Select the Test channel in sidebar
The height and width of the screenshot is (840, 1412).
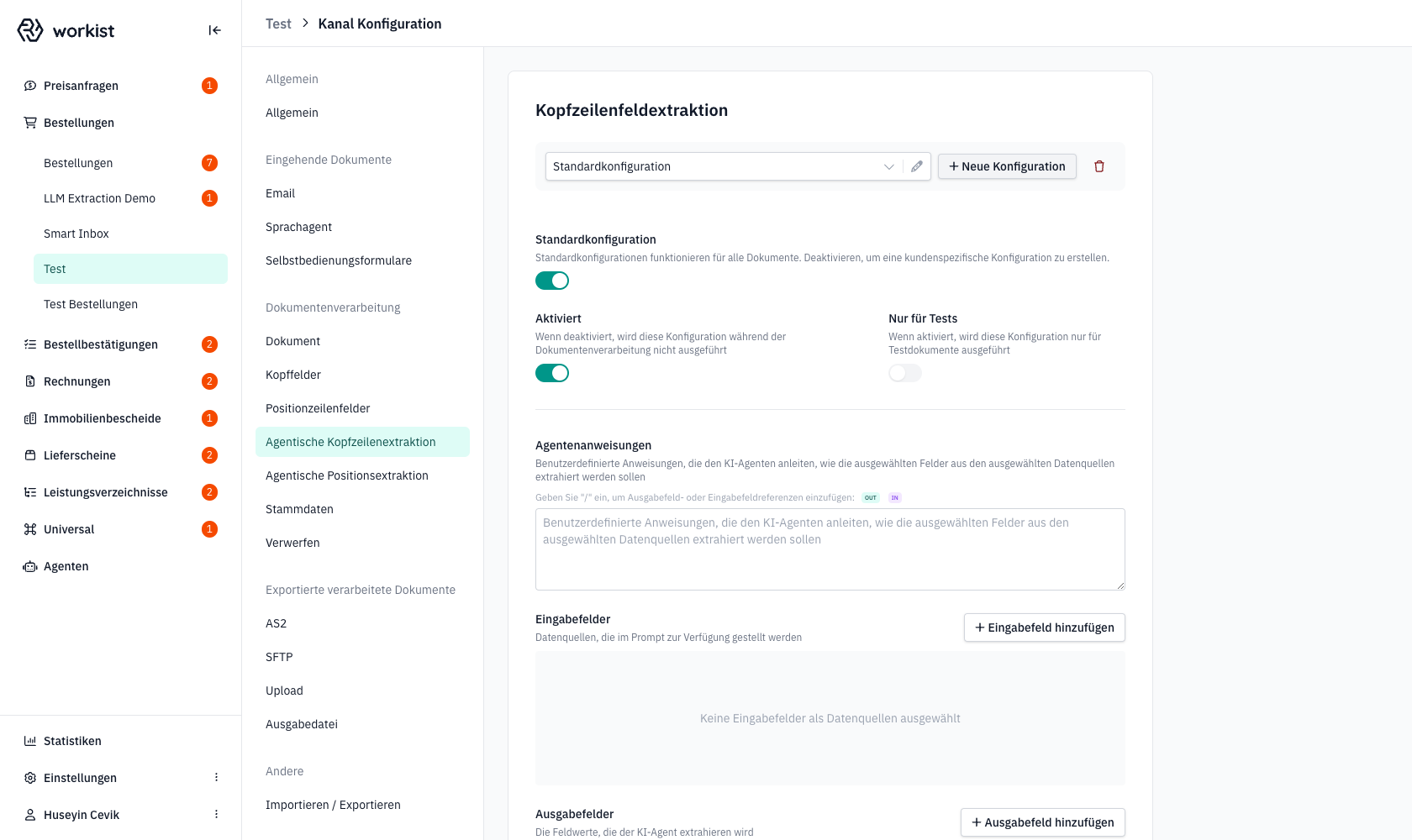pyautogui.click(x=130, y=269)
